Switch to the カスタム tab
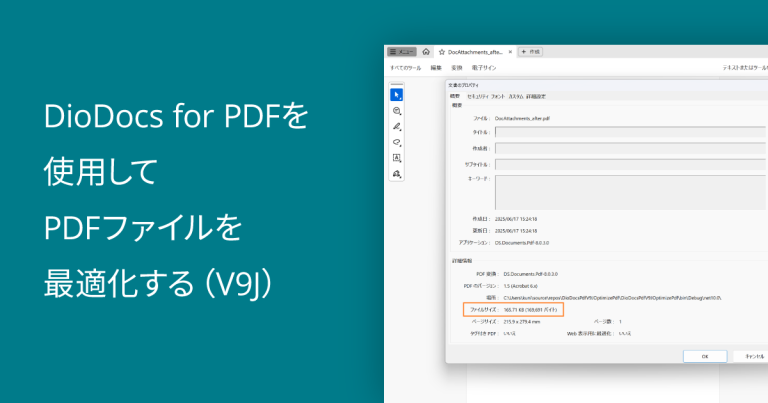This screenshot has height=403, width=768. click(516, 96)
